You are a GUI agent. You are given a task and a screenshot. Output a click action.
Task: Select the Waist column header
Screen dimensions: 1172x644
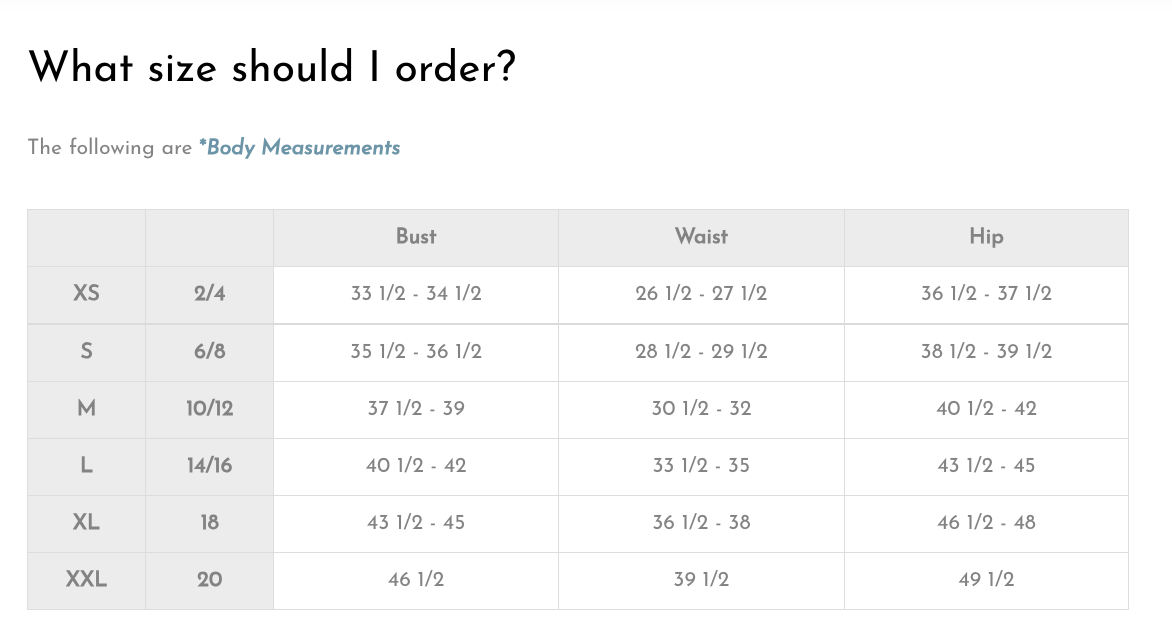701,237
